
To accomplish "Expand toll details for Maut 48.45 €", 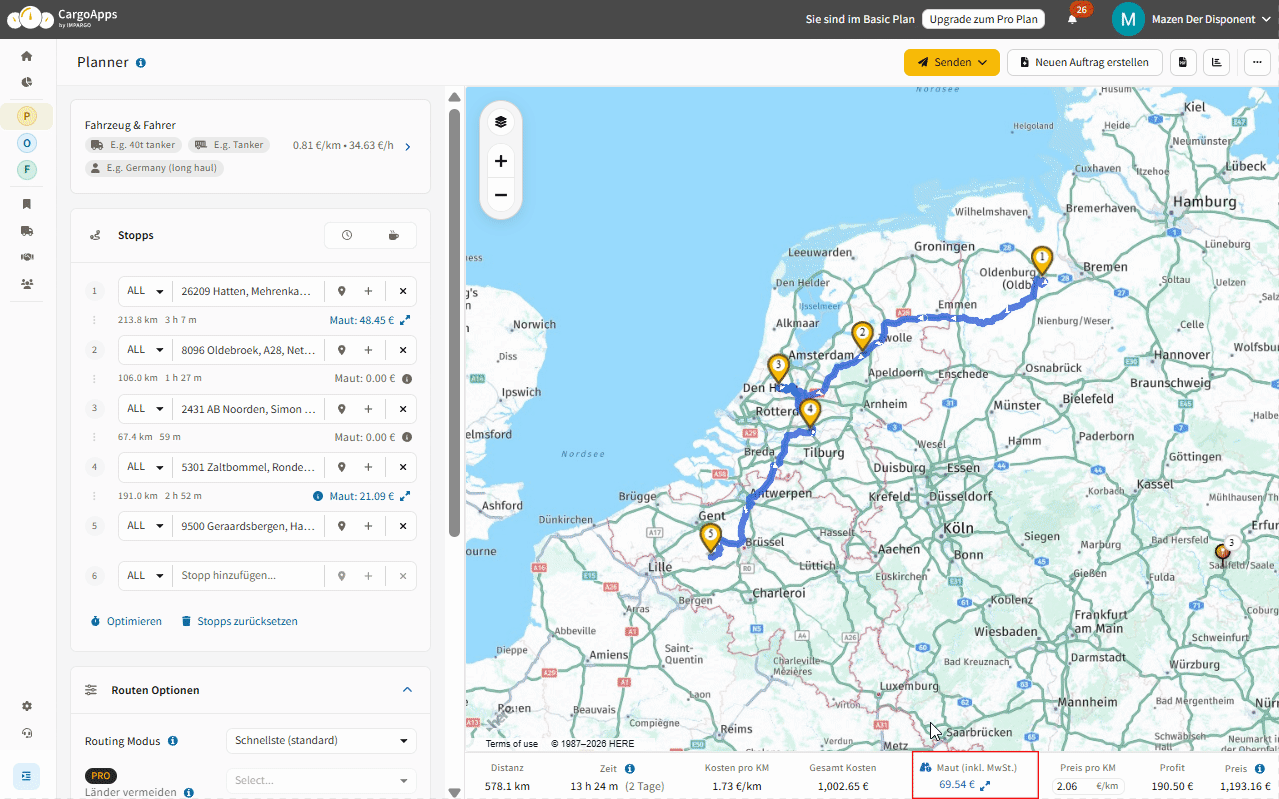I will tap(405, 321).
